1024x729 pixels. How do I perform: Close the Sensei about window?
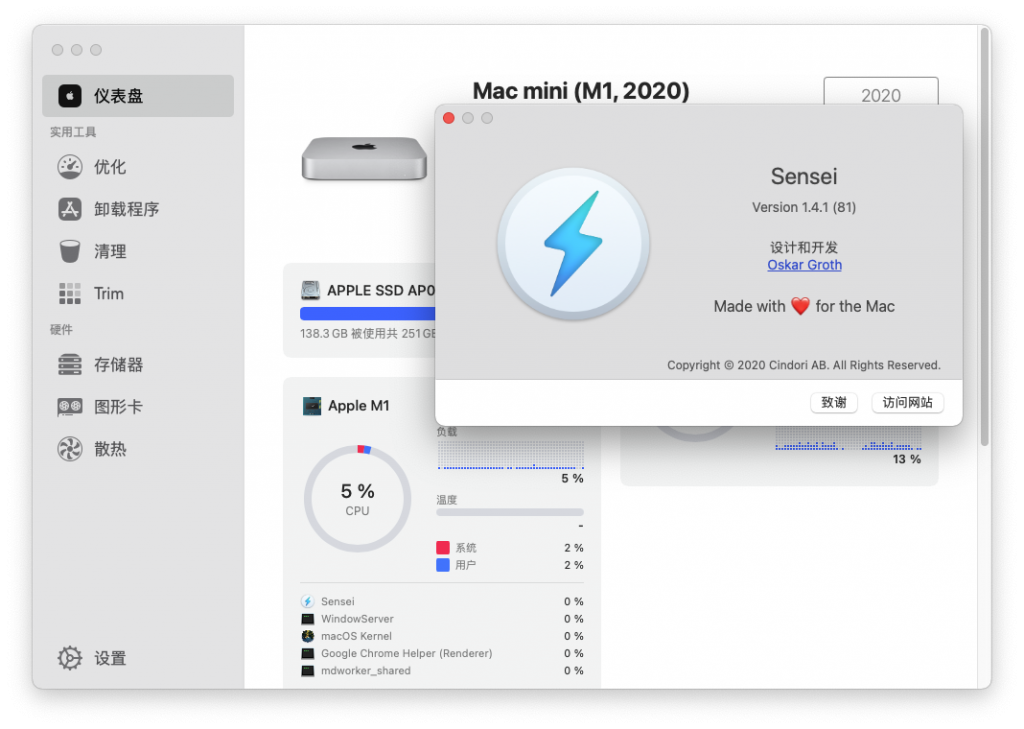[449, 118]
